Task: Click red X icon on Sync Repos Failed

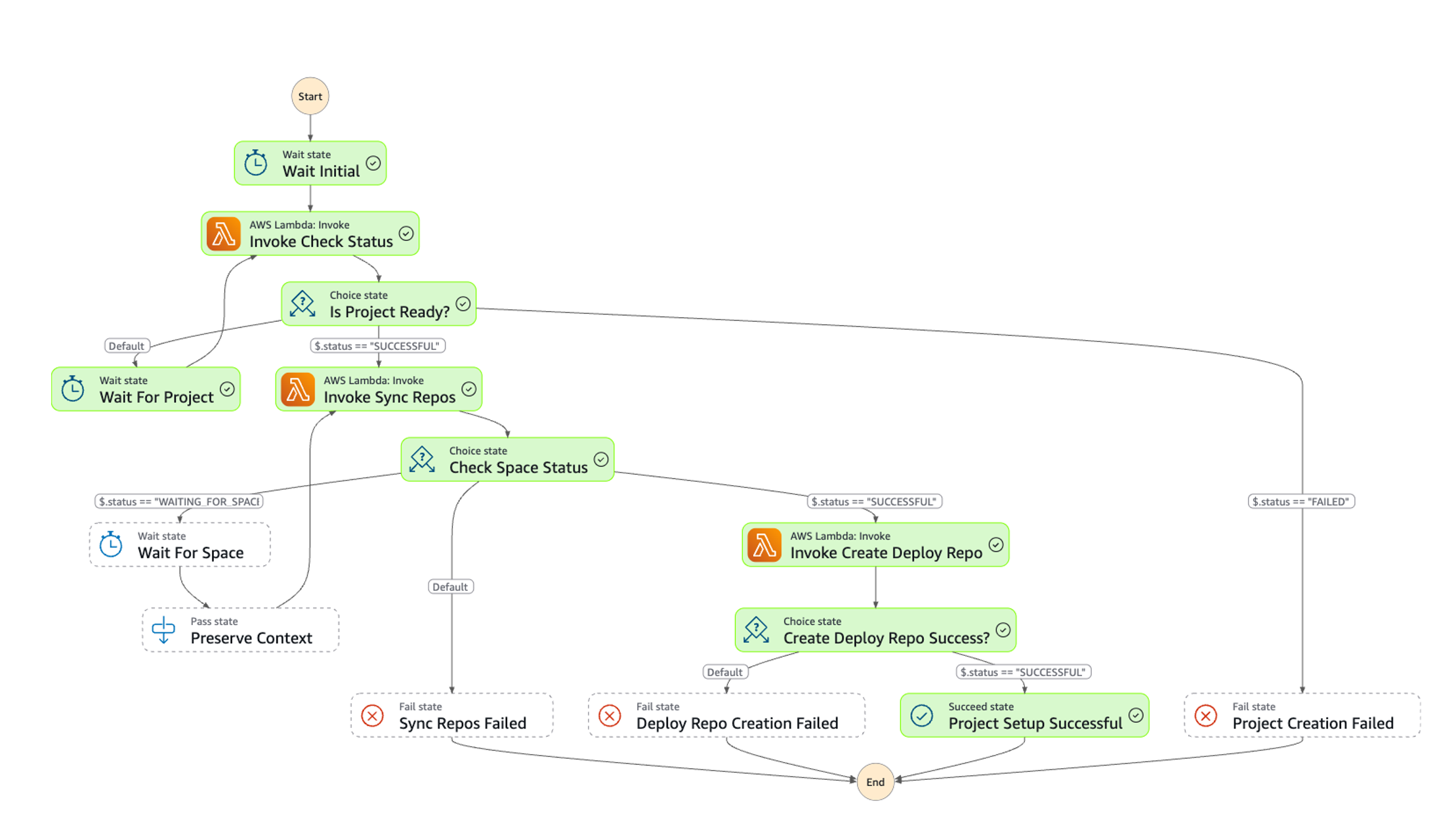Action: pyautogui.click(x=373, y=716)
